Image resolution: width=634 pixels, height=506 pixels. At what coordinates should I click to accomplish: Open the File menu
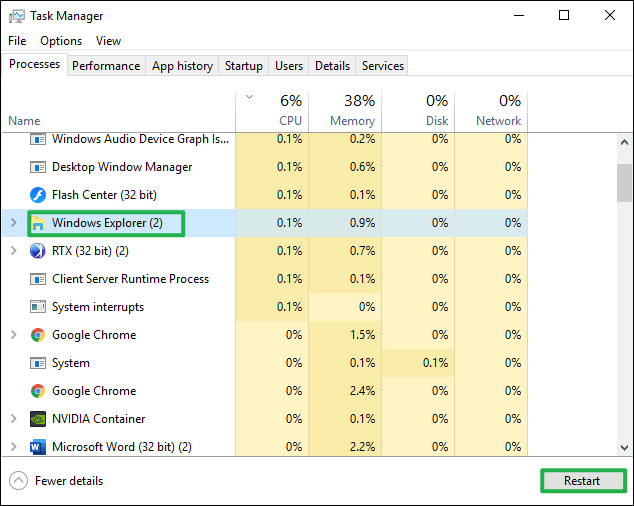coord(17,41)
